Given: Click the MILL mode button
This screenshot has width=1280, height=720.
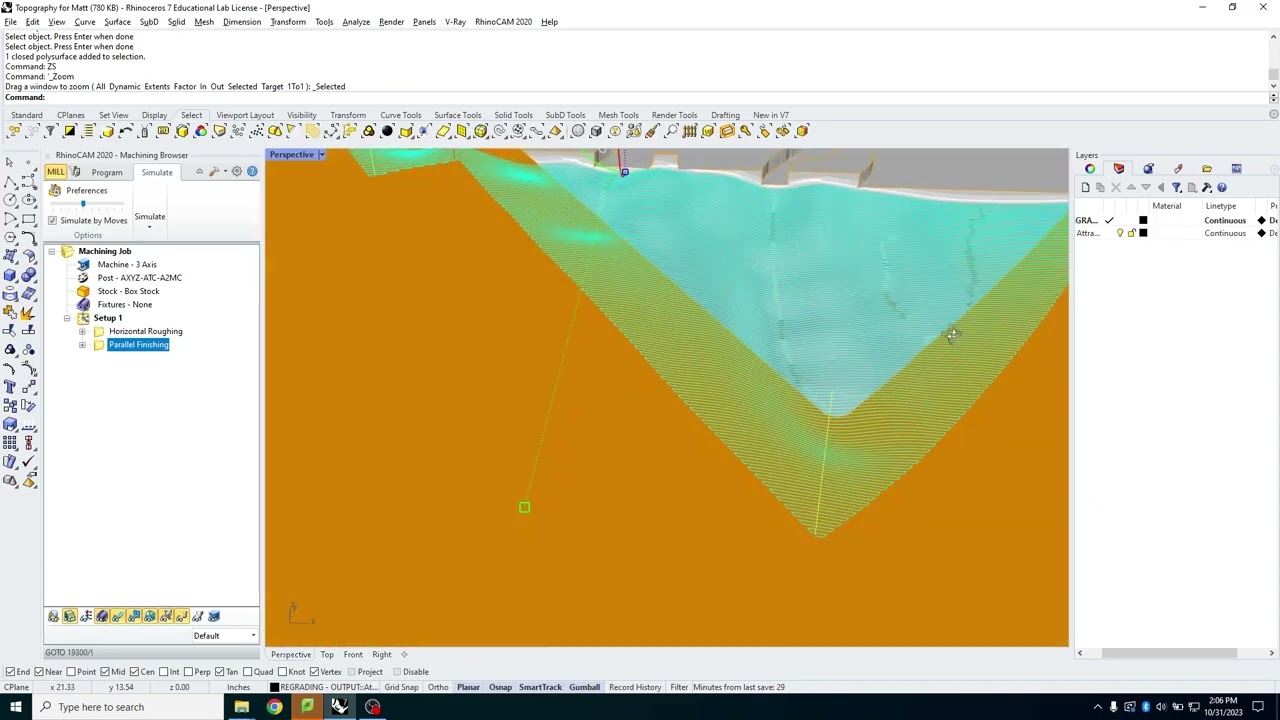Looking at the screenshot, I should [55, 172].
